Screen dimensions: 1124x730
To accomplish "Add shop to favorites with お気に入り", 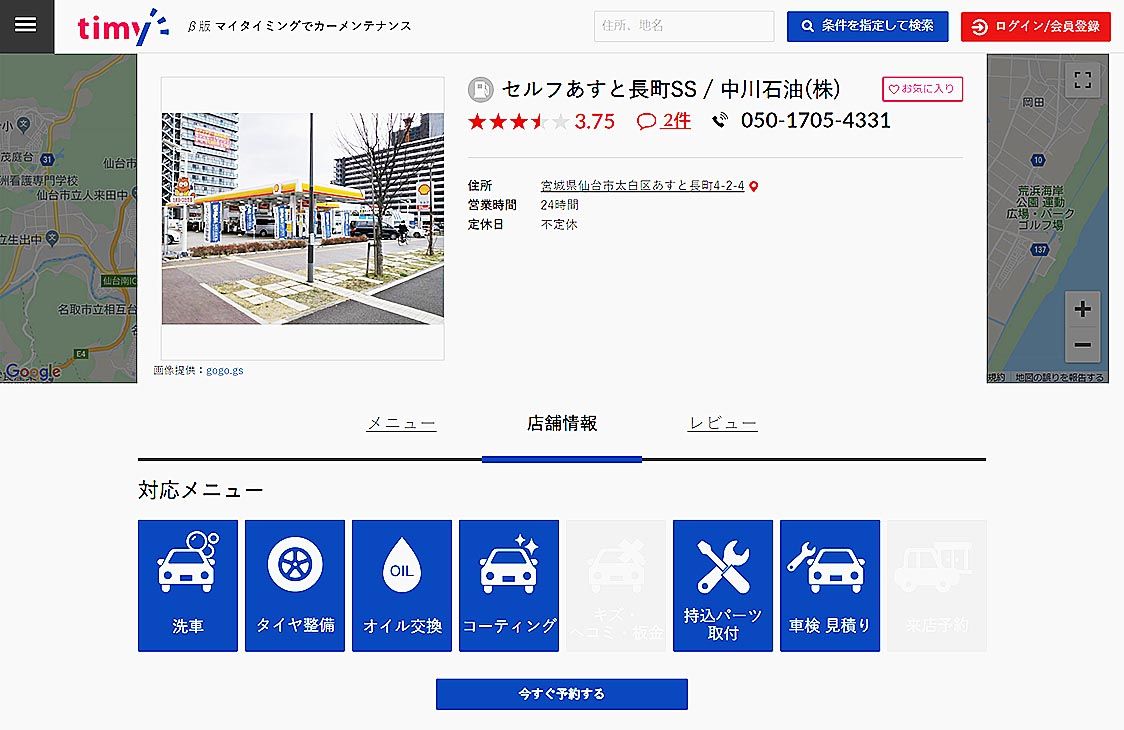I will coord(922,89).
